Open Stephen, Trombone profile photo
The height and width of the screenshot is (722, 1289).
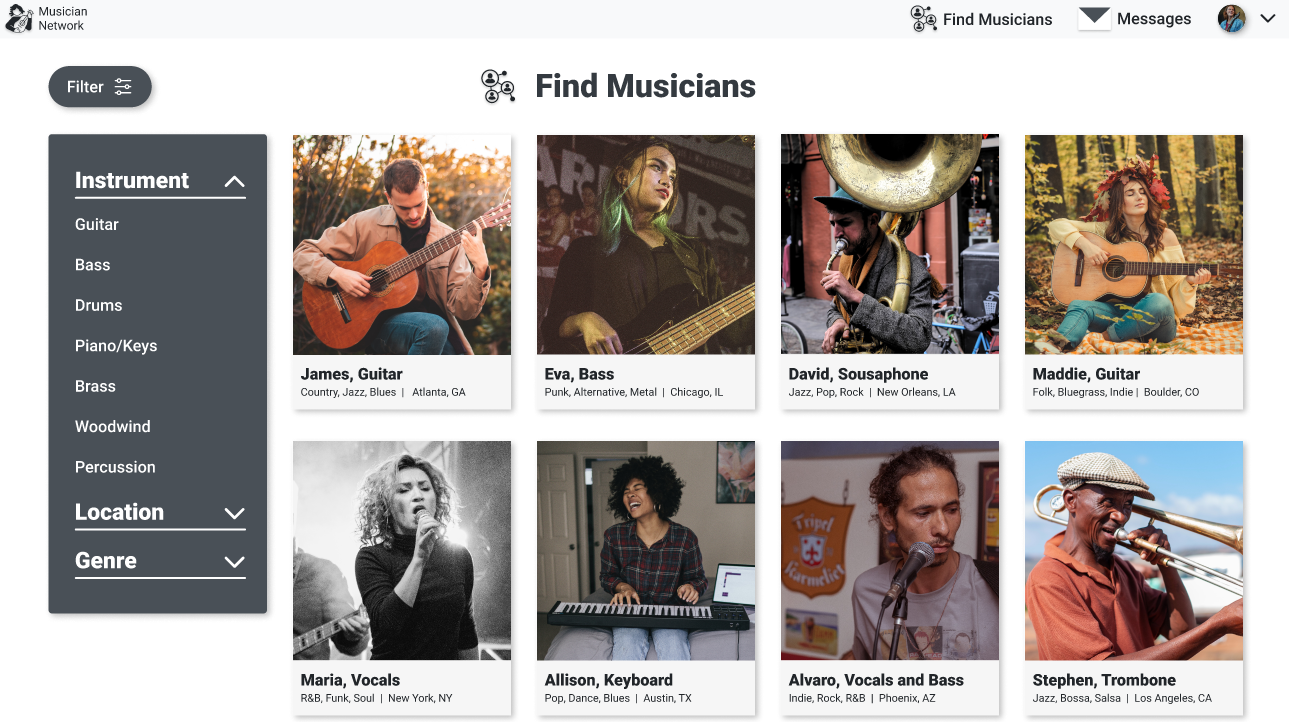1134,550
